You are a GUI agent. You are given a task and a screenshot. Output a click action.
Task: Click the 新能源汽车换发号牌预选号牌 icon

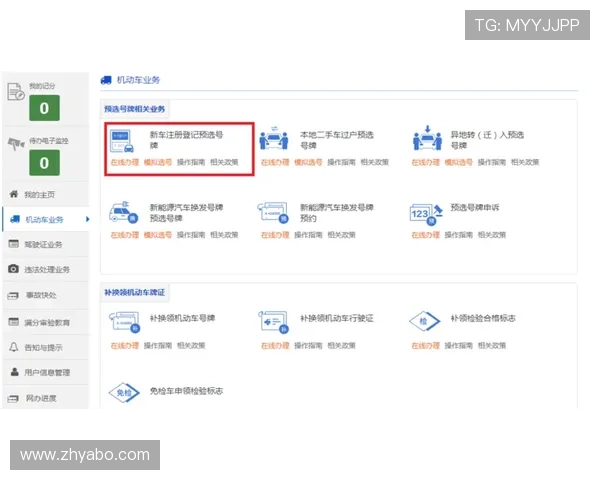123,212
